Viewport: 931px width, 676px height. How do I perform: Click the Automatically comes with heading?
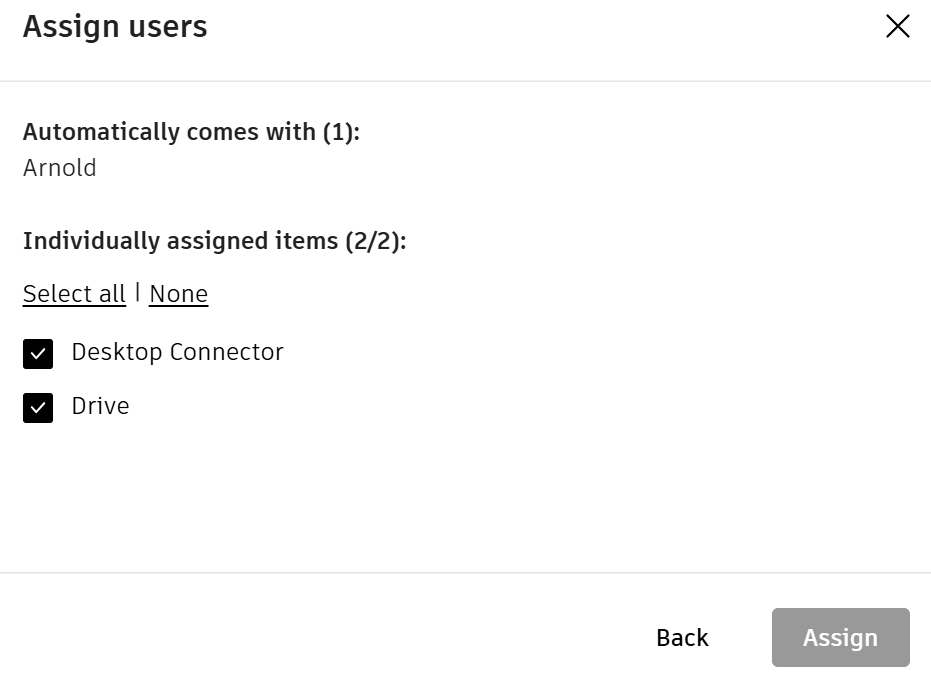191,132
